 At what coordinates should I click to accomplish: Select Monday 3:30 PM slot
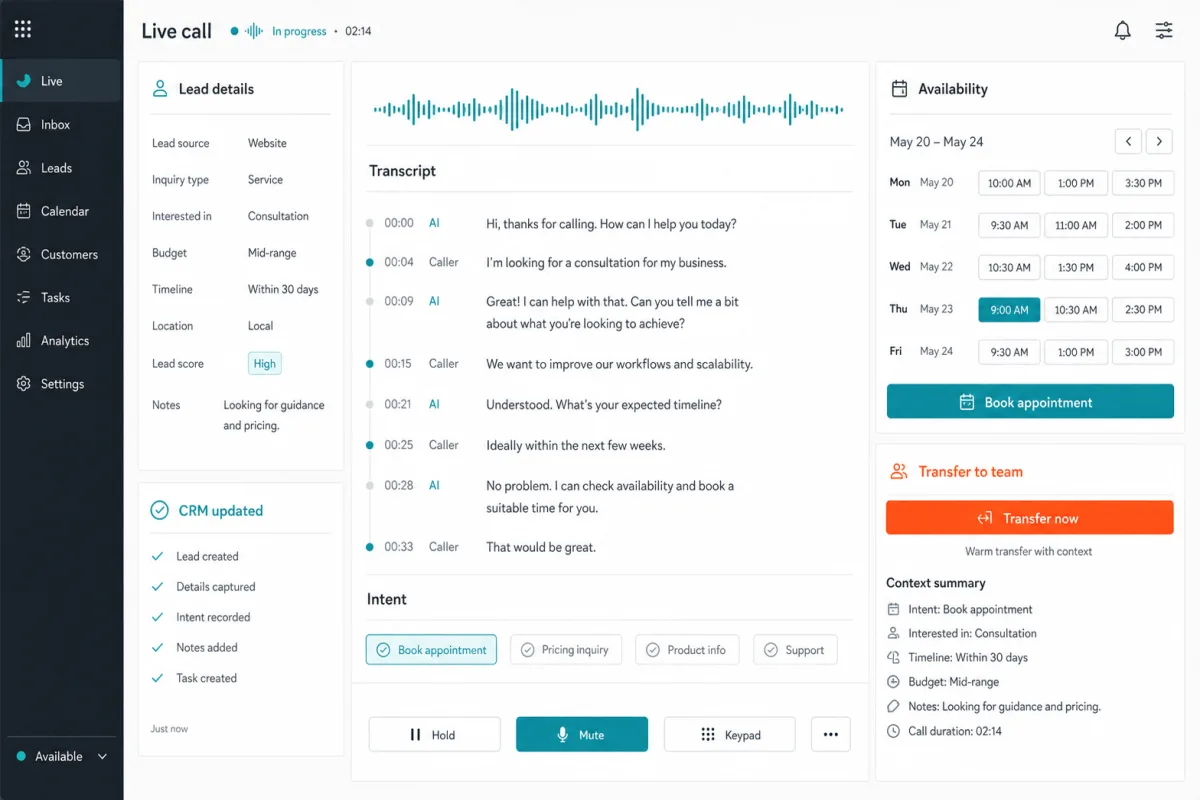coord(1142,183)
